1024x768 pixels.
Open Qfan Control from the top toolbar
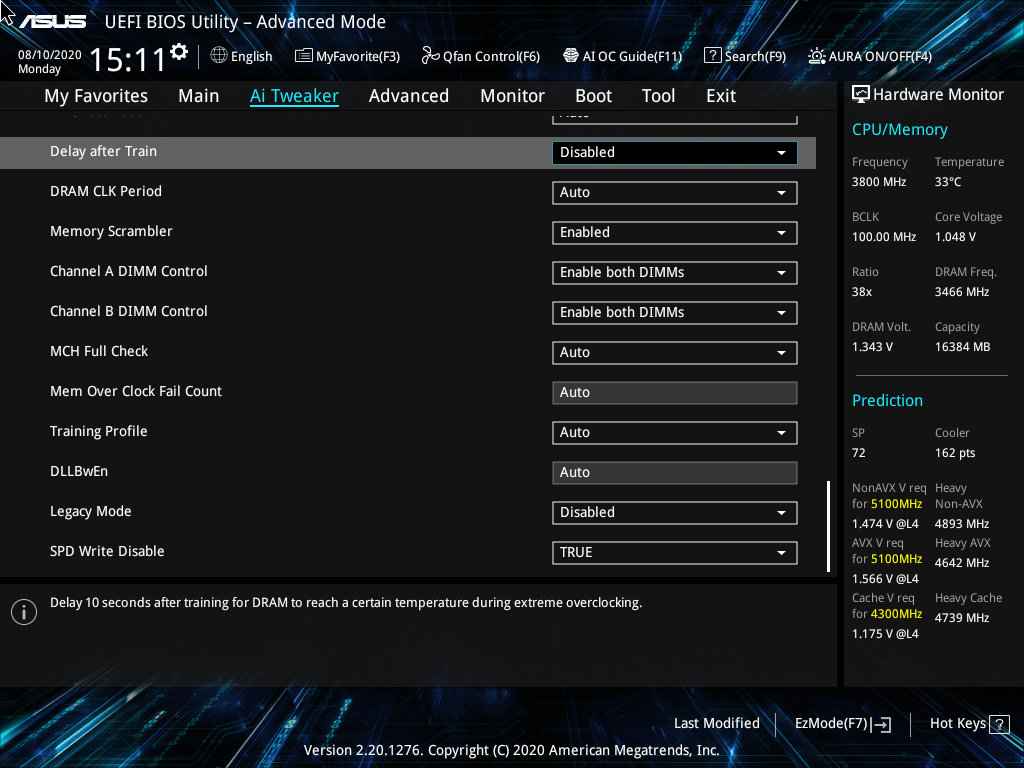tap(480, 56)
